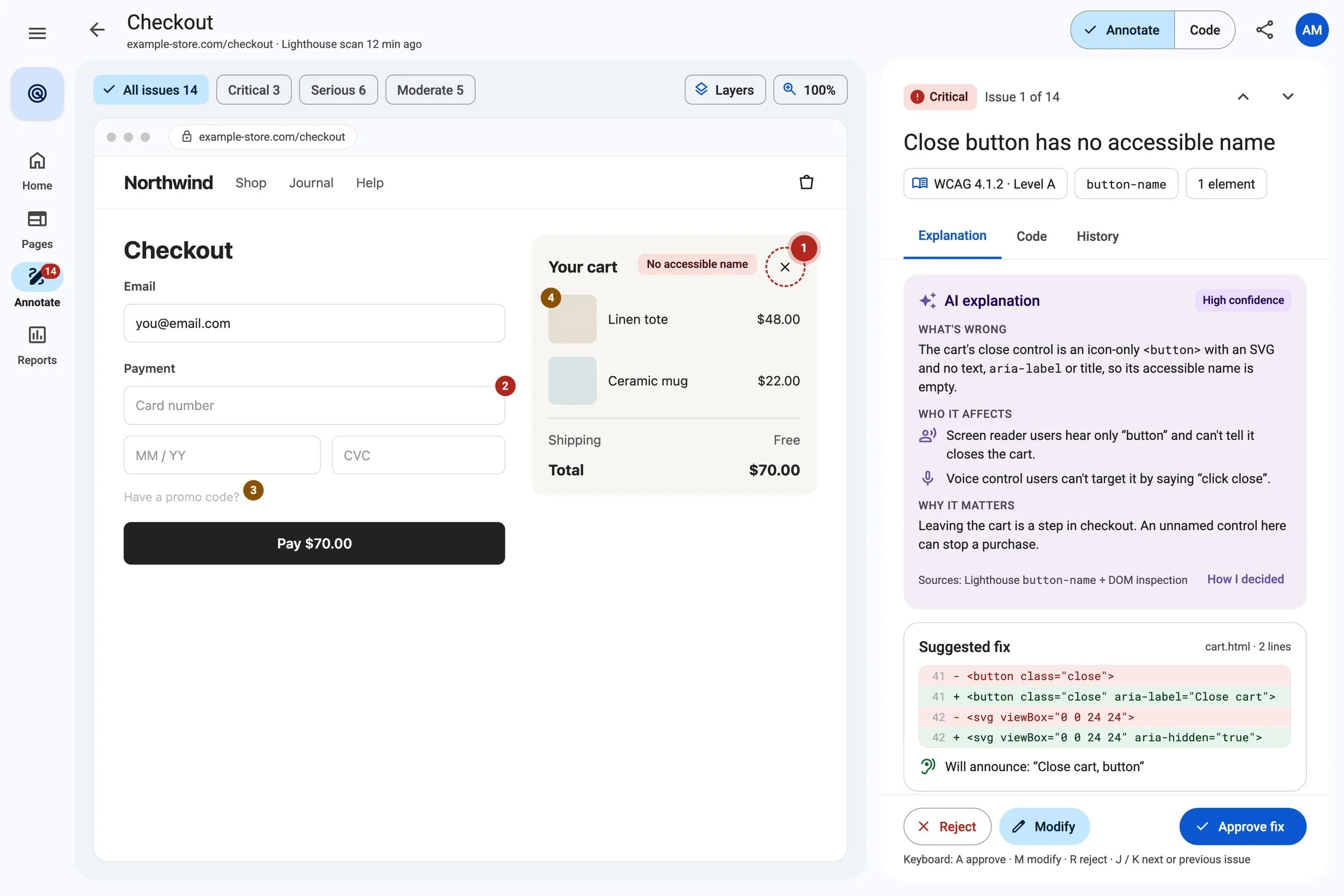Open the AM user avatar
1344x896 pixels.
pyautogui.click(x=1311, y=30)
